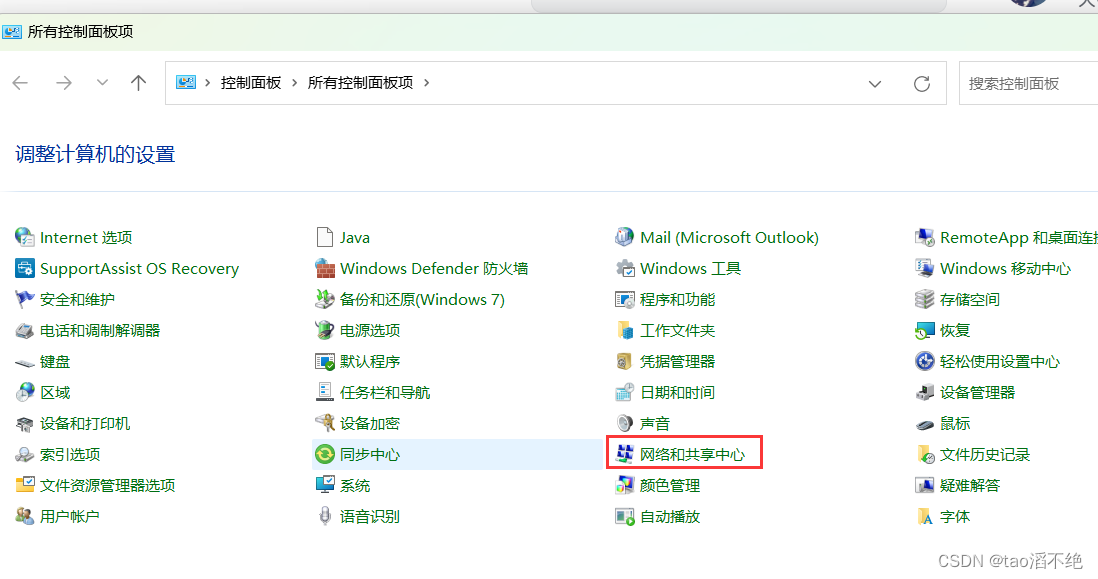
Task: Click the 用户帐户 people icon
Action: point(25,517)
